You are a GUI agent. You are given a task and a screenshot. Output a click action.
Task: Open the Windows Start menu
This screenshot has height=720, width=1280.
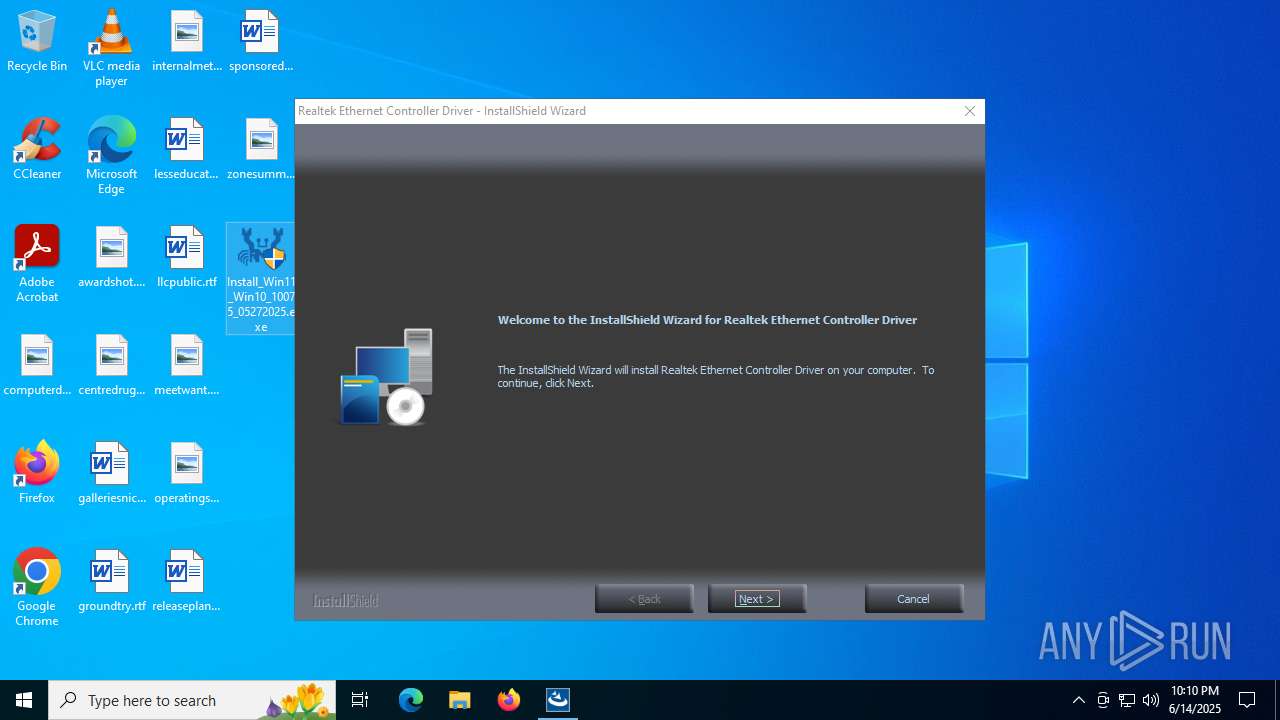click(24, 700)
